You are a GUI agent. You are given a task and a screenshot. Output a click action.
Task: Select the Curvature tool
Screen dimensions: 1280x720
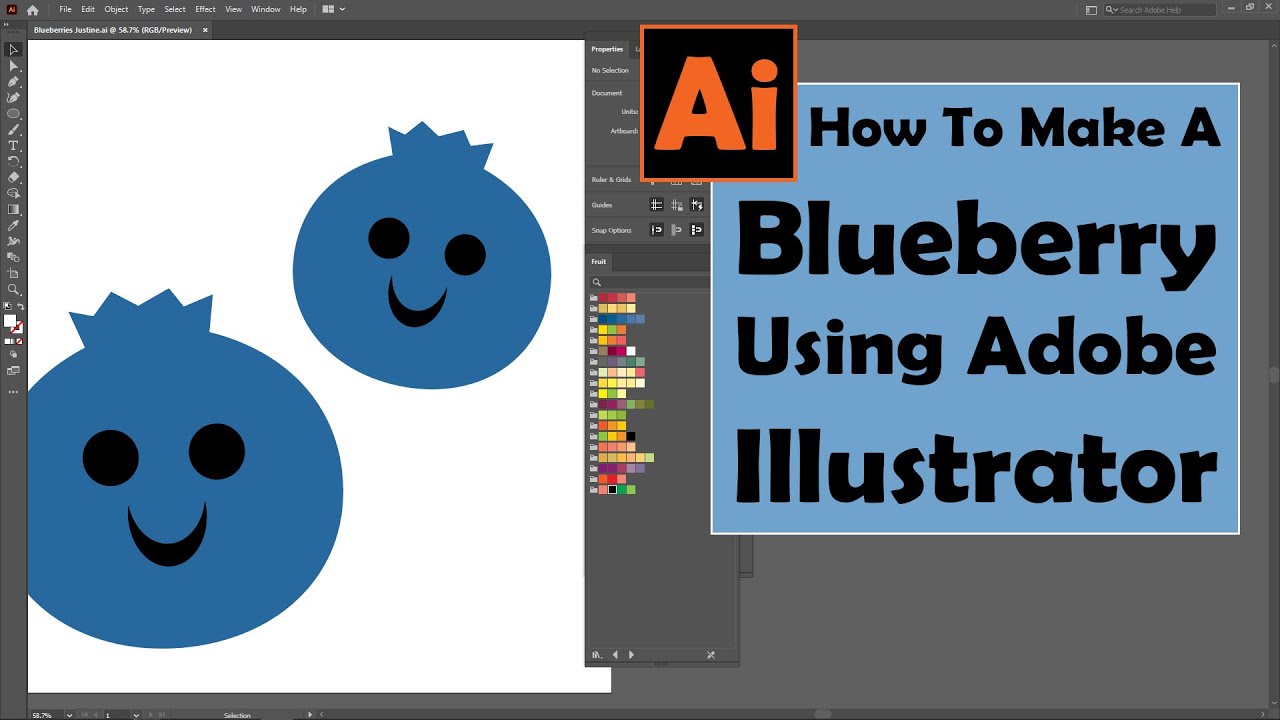[14, 97]
